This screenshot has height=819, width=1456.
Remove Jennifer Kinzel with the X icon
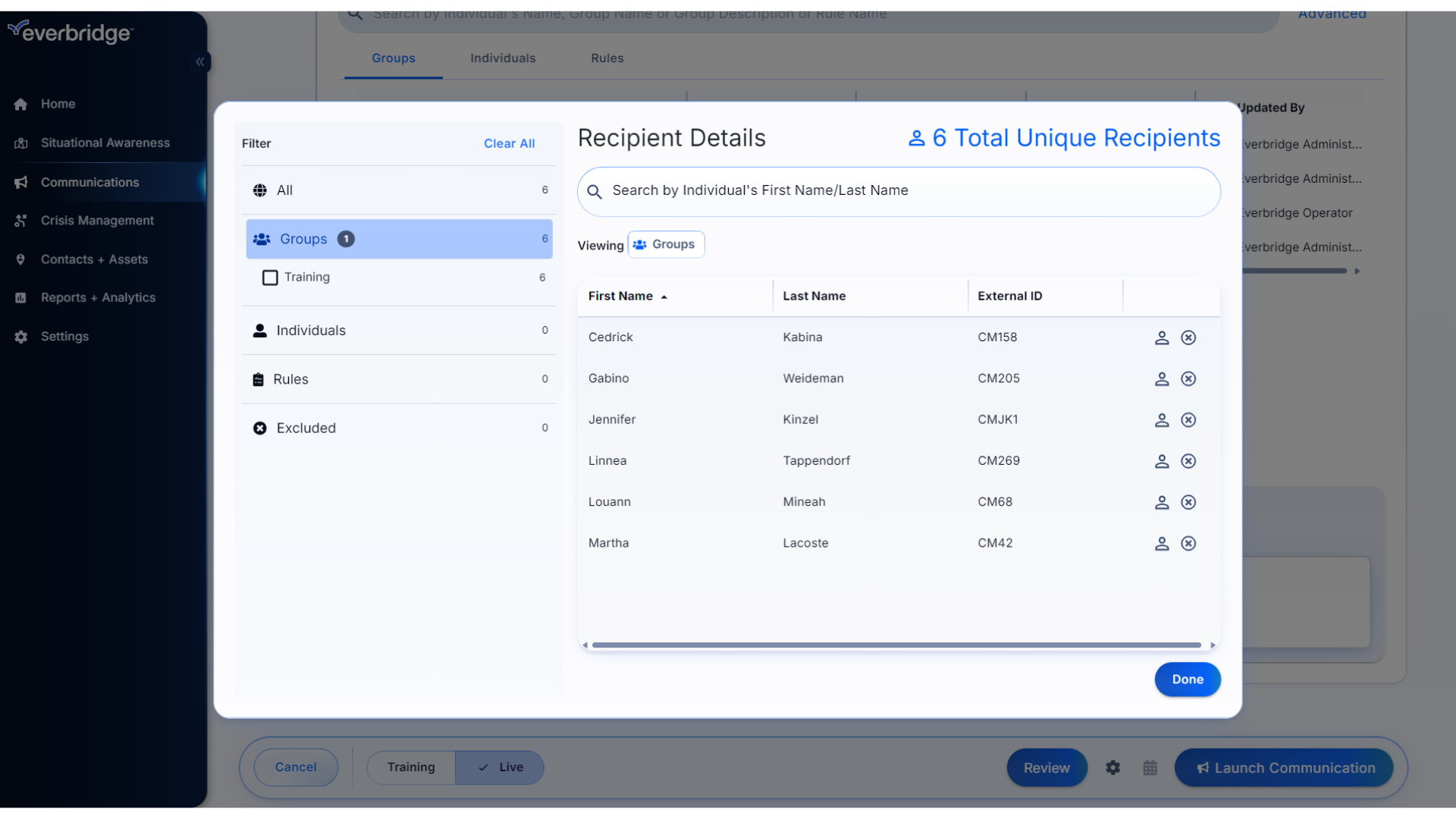pyautogui.click(x=1188, y=419)
